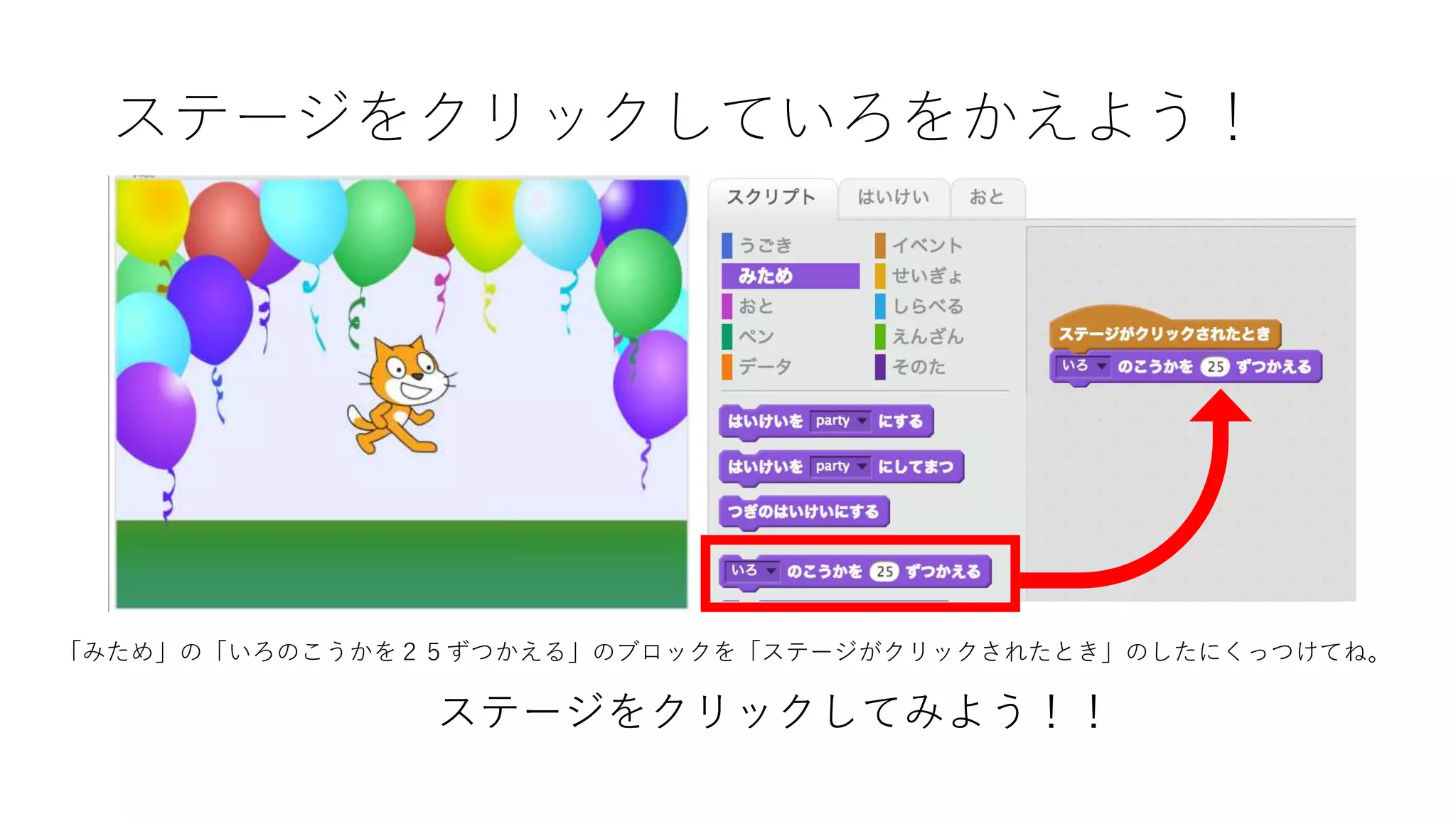Open the おと tab

[x=987, y=197]
